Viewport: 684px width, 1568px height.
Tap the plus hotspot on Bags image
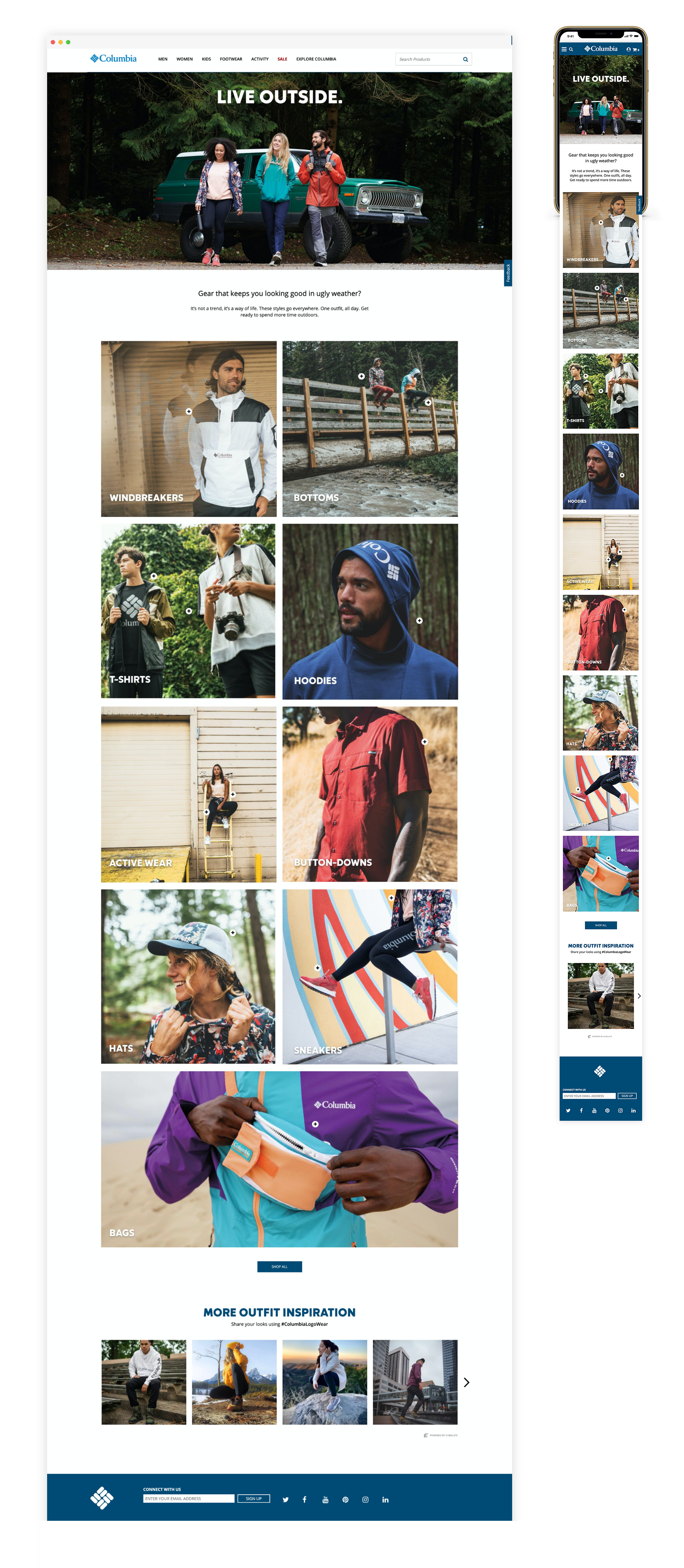[x=315, y=1124]
